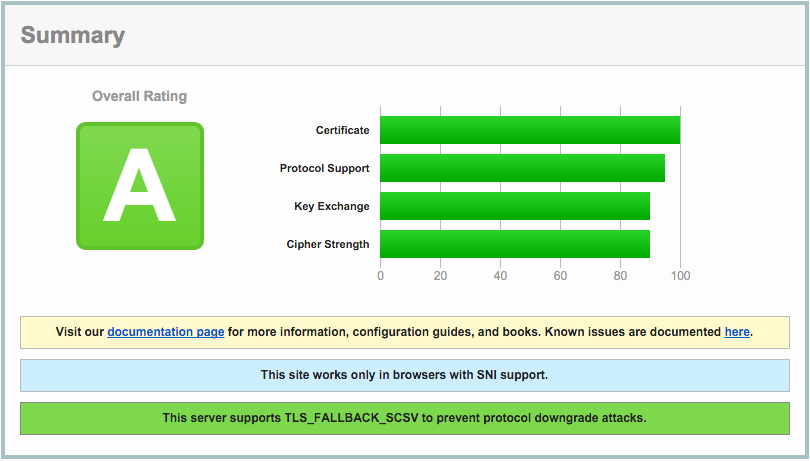Select the Certificate score bar
The height and width of the screenshot is (461, 810).
tap(530, 130)
